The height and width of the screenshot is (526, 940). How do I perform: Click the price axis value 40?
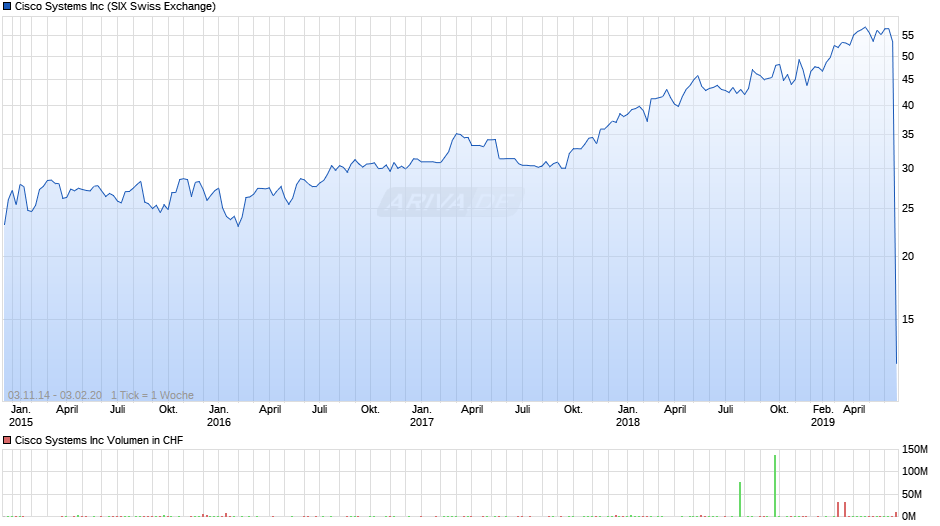click(908, 106)
